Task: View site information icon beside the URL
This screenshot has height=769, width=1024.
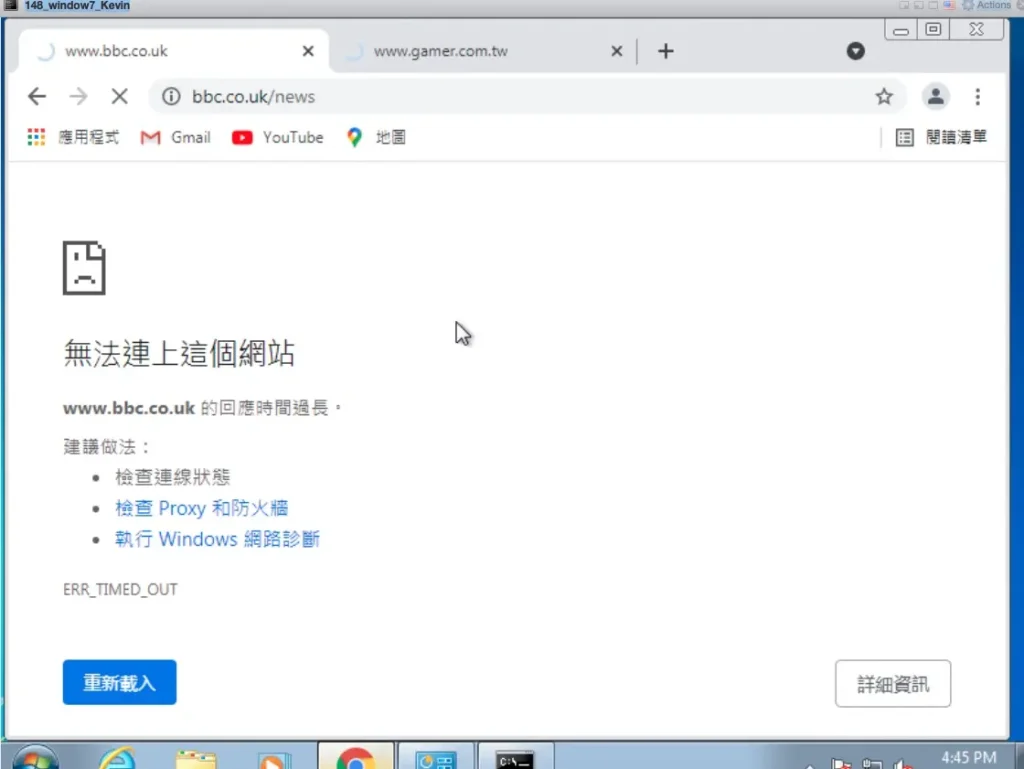Action: coord(171,97)
